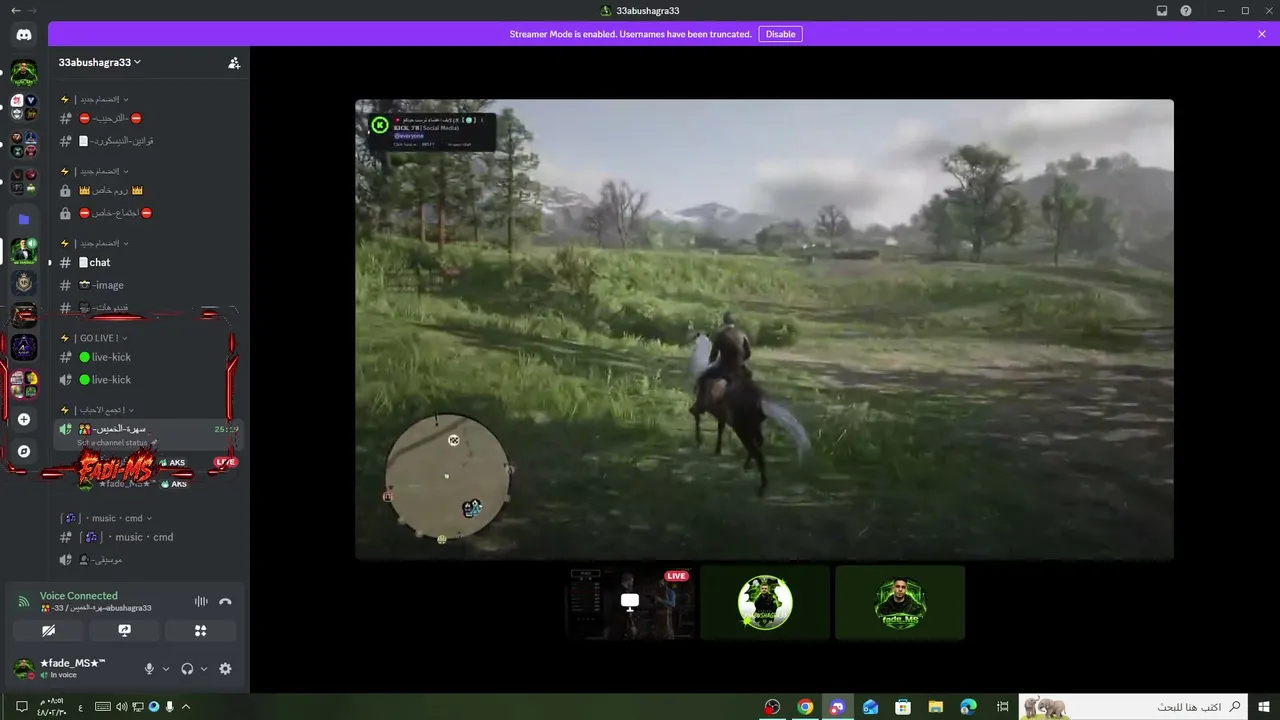Click Set a channel status text

pyautogui.click(x=113, y=442)
